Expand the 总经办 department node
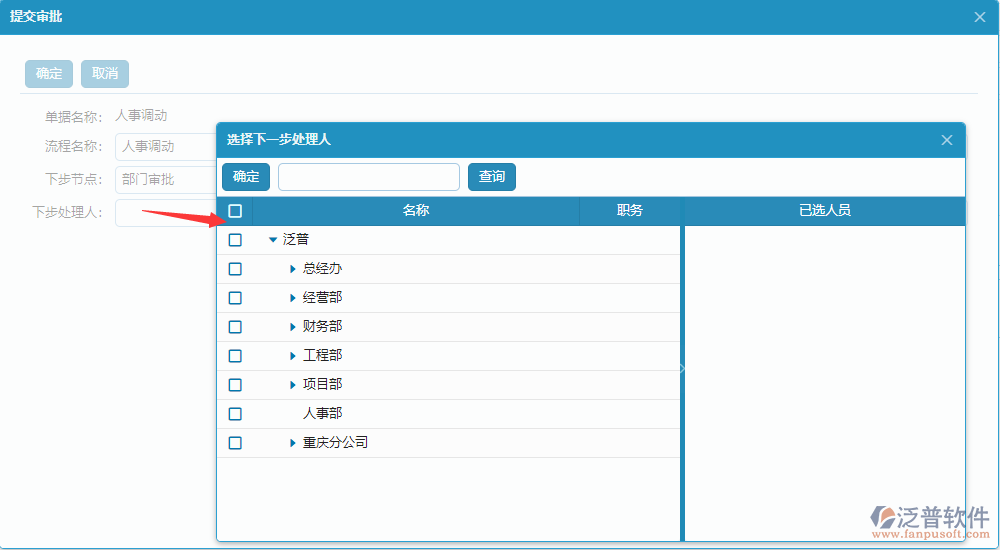The height and width of the screenshot is (550, 1000). (292, 269)
